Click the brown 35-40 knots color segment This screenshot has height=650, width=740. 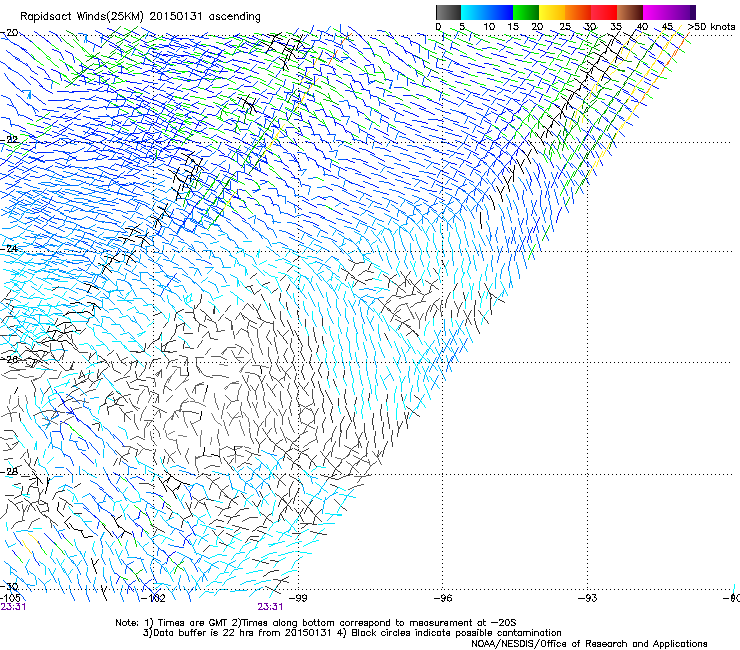(630, 12)
